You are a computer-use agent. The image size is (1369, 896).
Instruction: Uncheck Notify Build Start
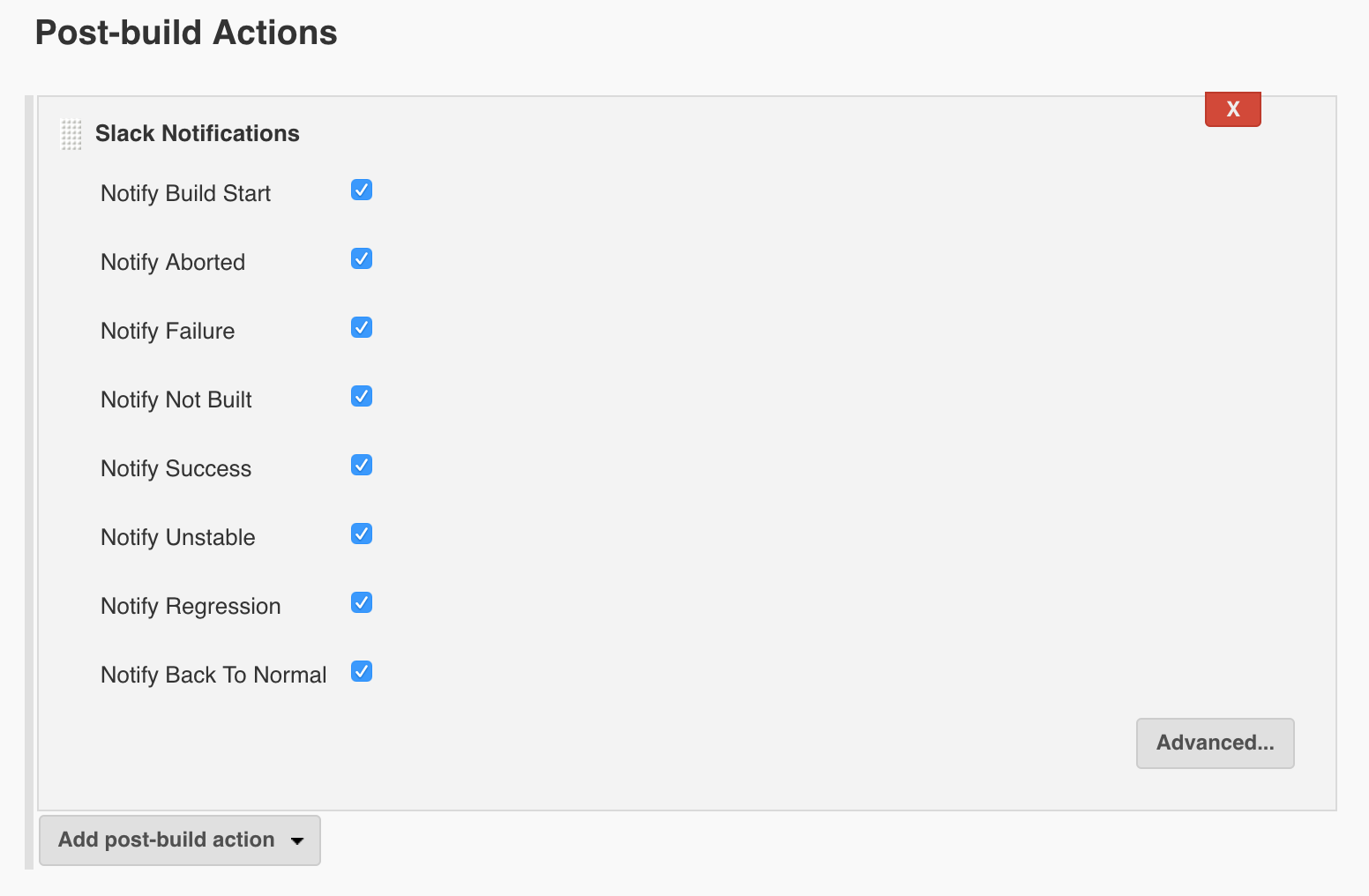click(362, 190)
